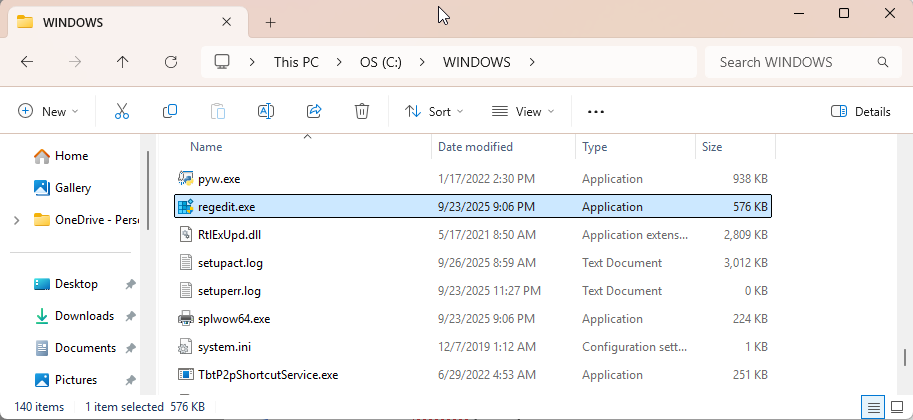
Task: Click the OS (C:) breadcrumb
Action: (x=380, y=62)
